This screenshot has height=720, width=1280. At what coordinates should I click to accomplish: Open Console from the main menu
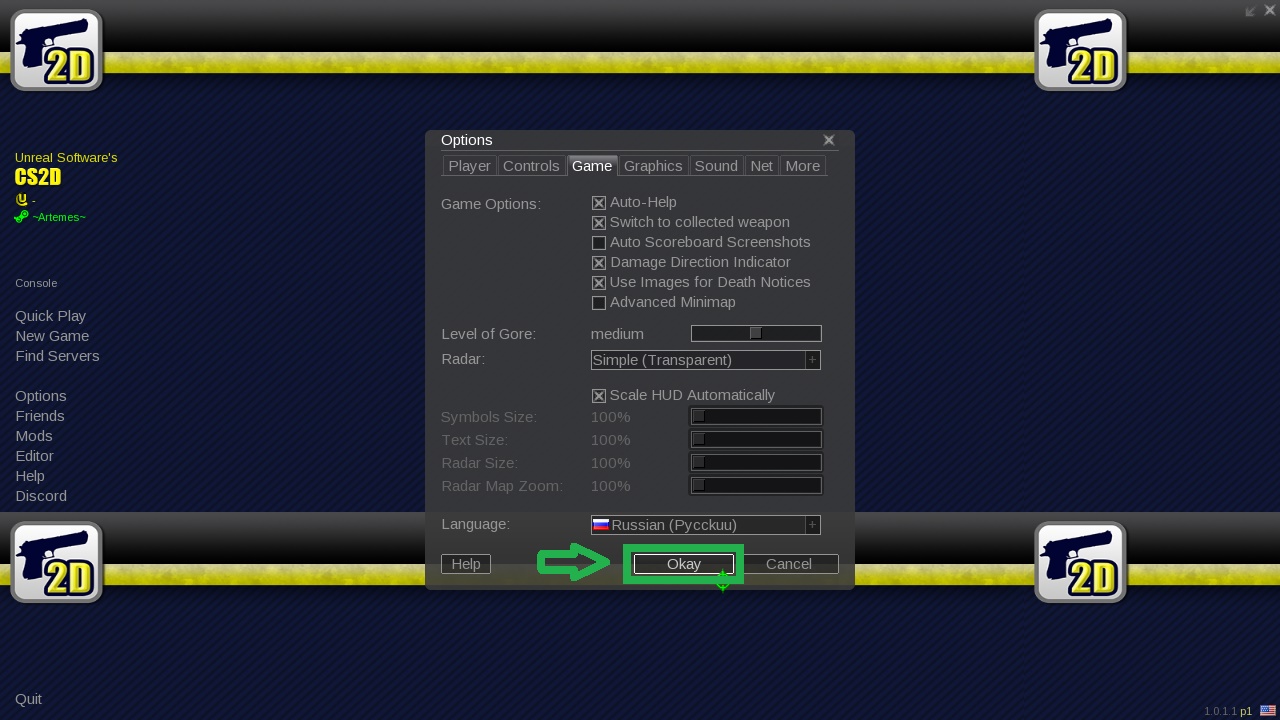coord(36,283)
